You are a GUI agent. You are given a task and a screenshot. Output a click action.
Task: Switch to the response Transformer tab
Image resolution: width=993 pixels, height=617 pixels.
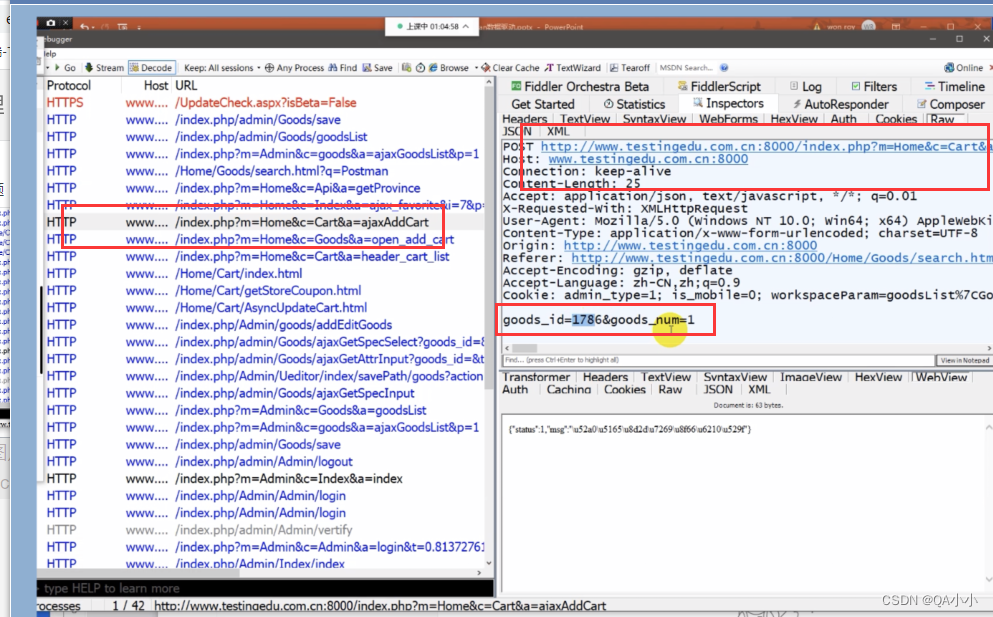click(536, 377)
